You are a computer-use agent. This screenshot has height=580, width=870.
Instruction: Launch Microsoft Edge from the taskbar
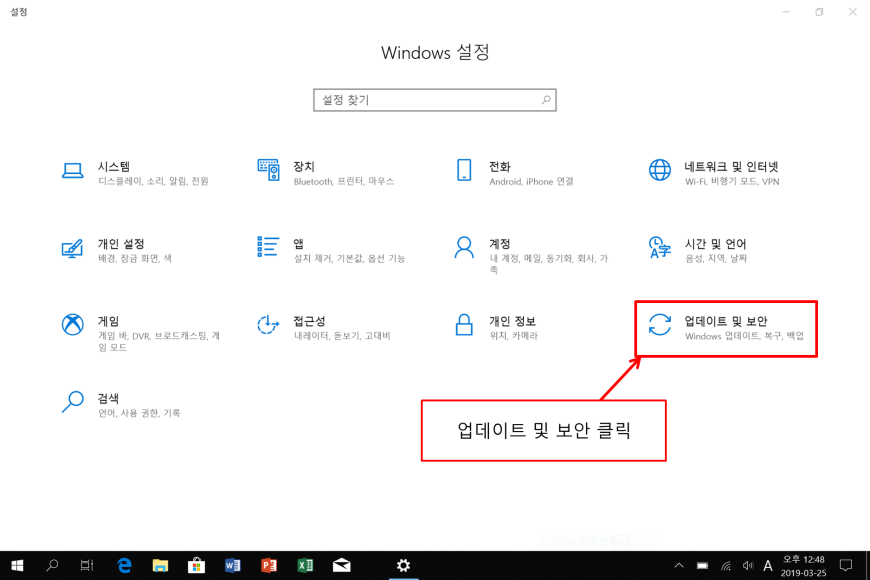pos(124,566)
